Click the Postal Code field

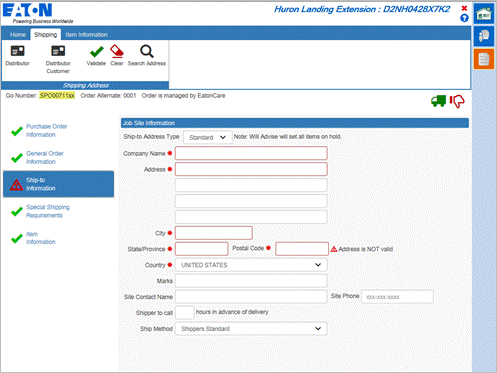302,249
